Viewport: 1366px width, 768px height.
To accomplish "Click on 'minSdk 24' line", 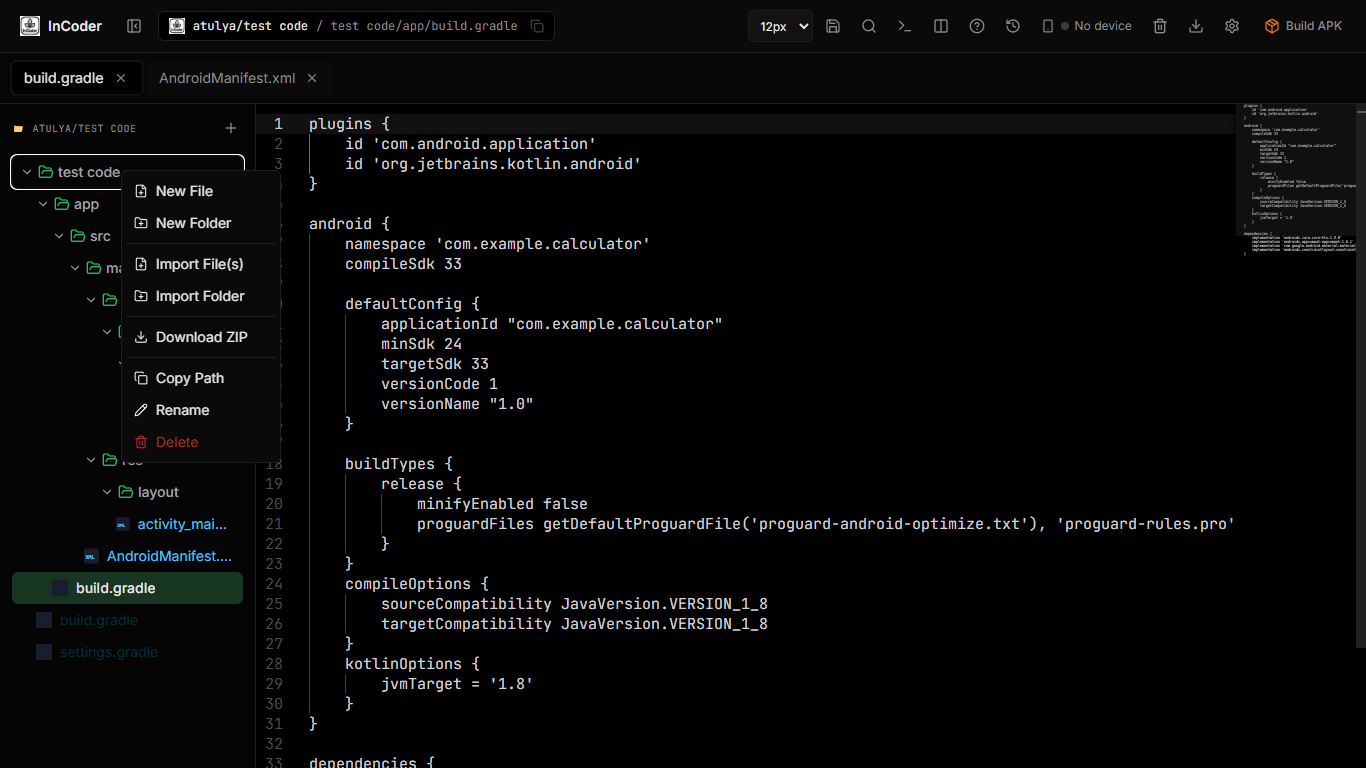I will tap(421, 344).
